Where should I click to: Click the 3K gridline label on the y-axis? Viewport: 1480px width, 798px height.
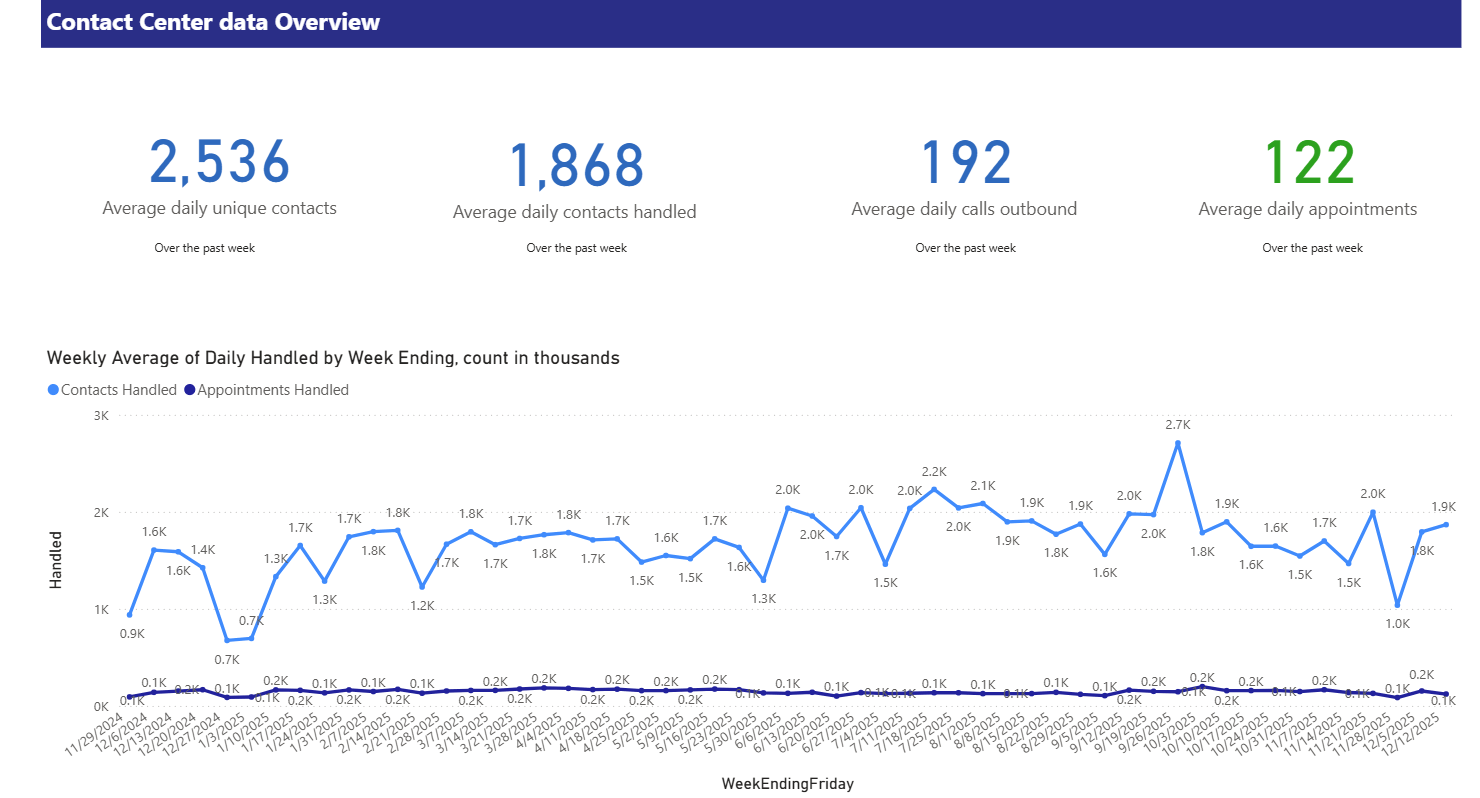100,416
